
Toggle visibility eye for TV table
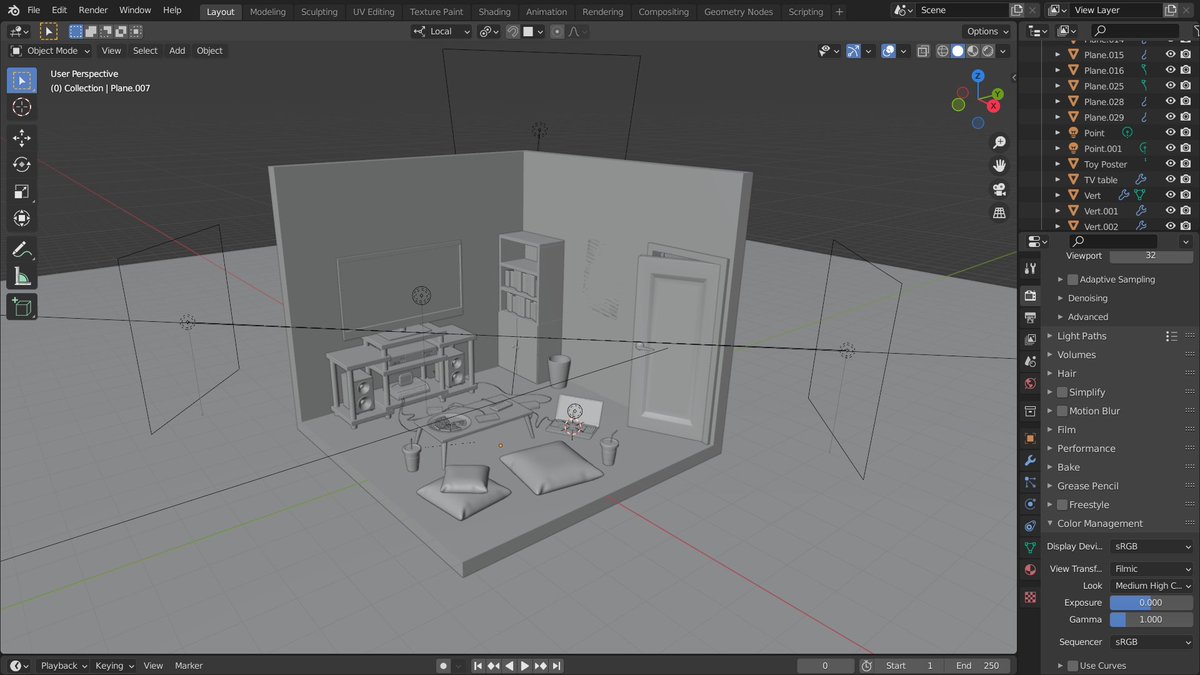pyautogui.click(x=1171, y=180)
